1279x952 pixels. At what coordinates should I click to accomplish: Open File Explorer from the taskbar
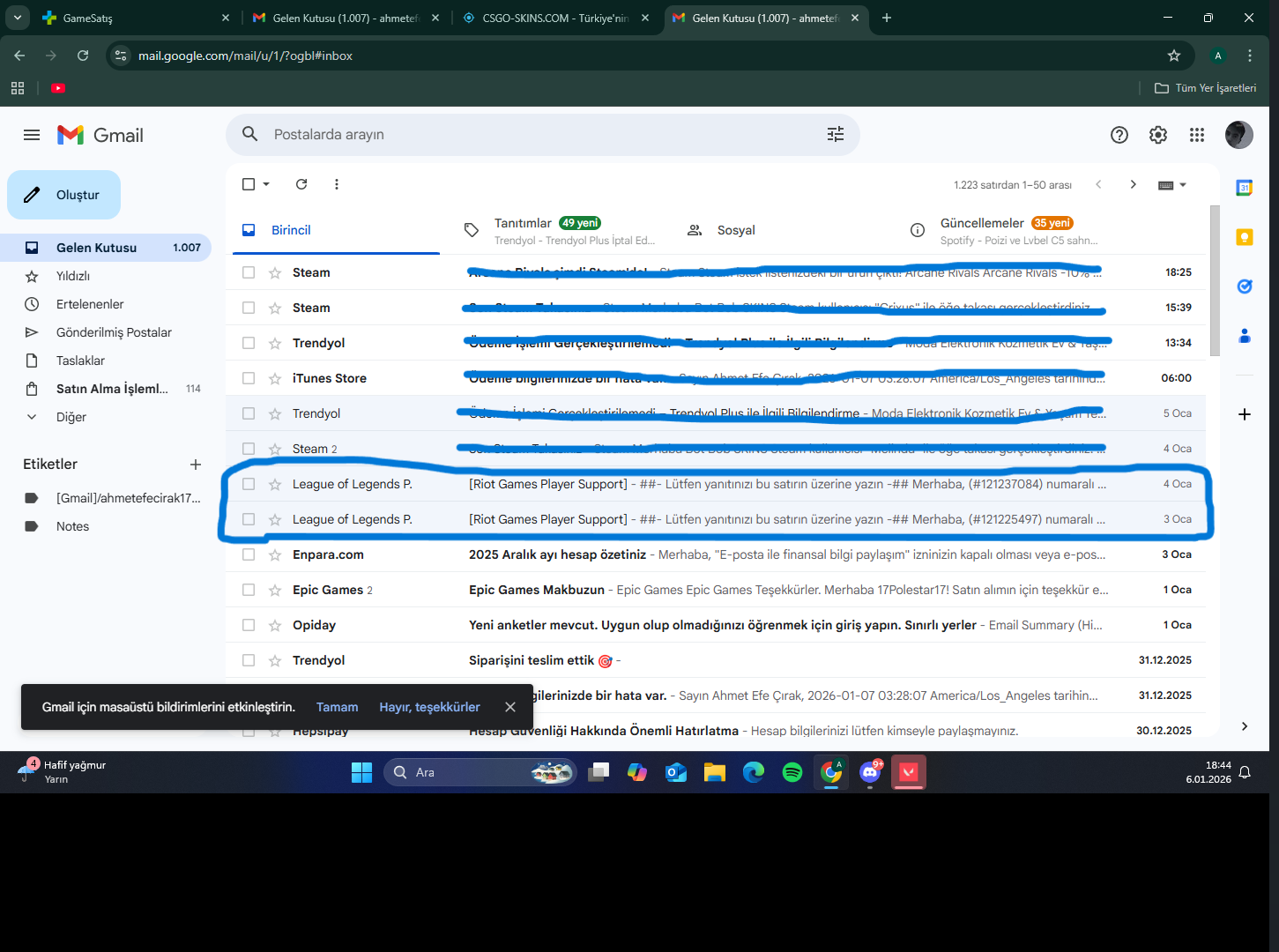click(715, 772)
